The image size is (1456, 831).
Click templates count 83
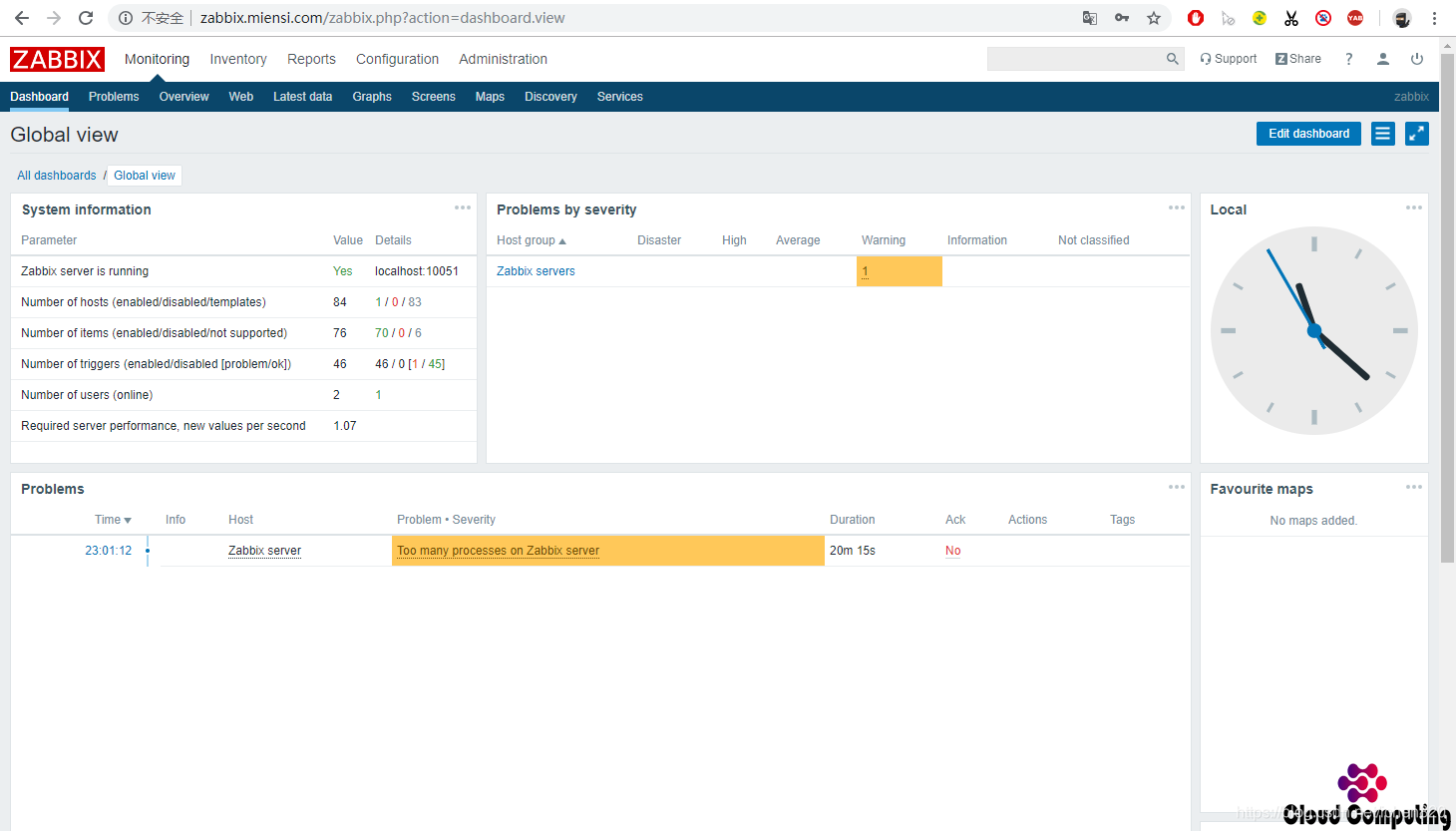(x=415, y=302)
